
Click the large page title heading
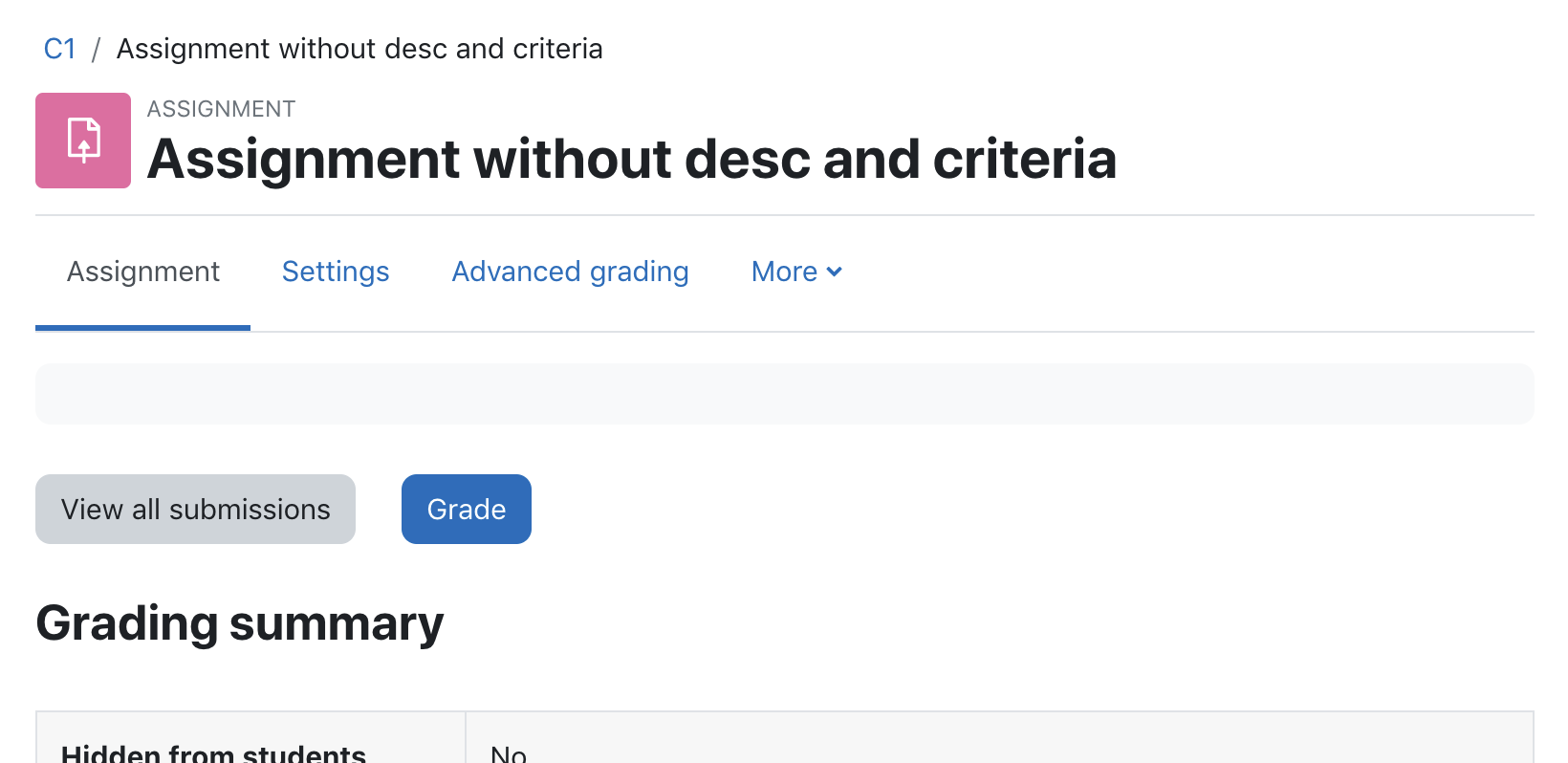coord(632,159)
